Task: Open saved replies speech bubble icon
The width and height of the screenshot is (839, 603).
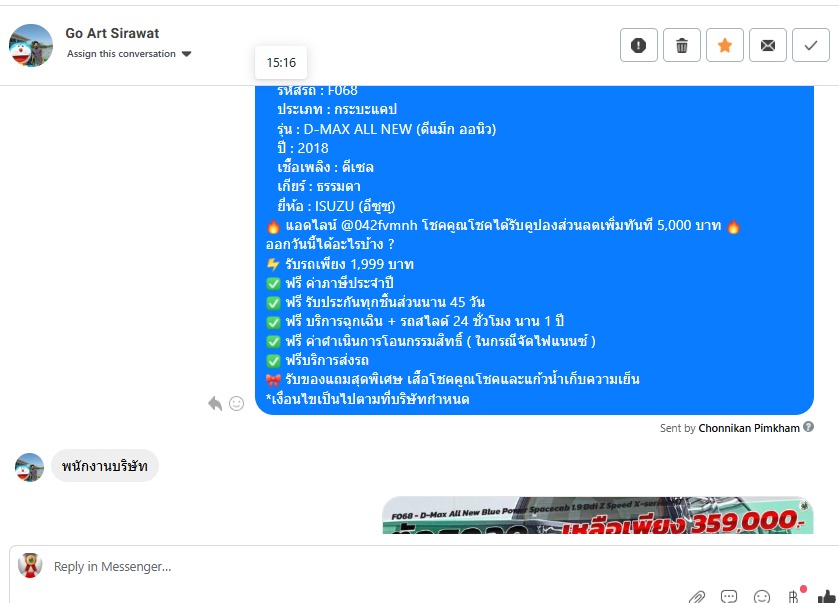Action: 729,596
